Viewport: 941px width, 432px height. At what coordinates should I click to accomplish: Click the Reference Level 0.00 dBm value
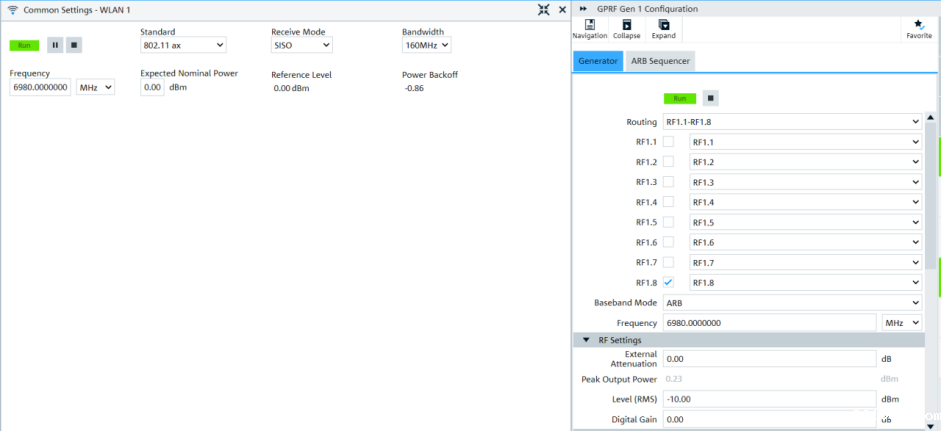(x=292, y=88)
